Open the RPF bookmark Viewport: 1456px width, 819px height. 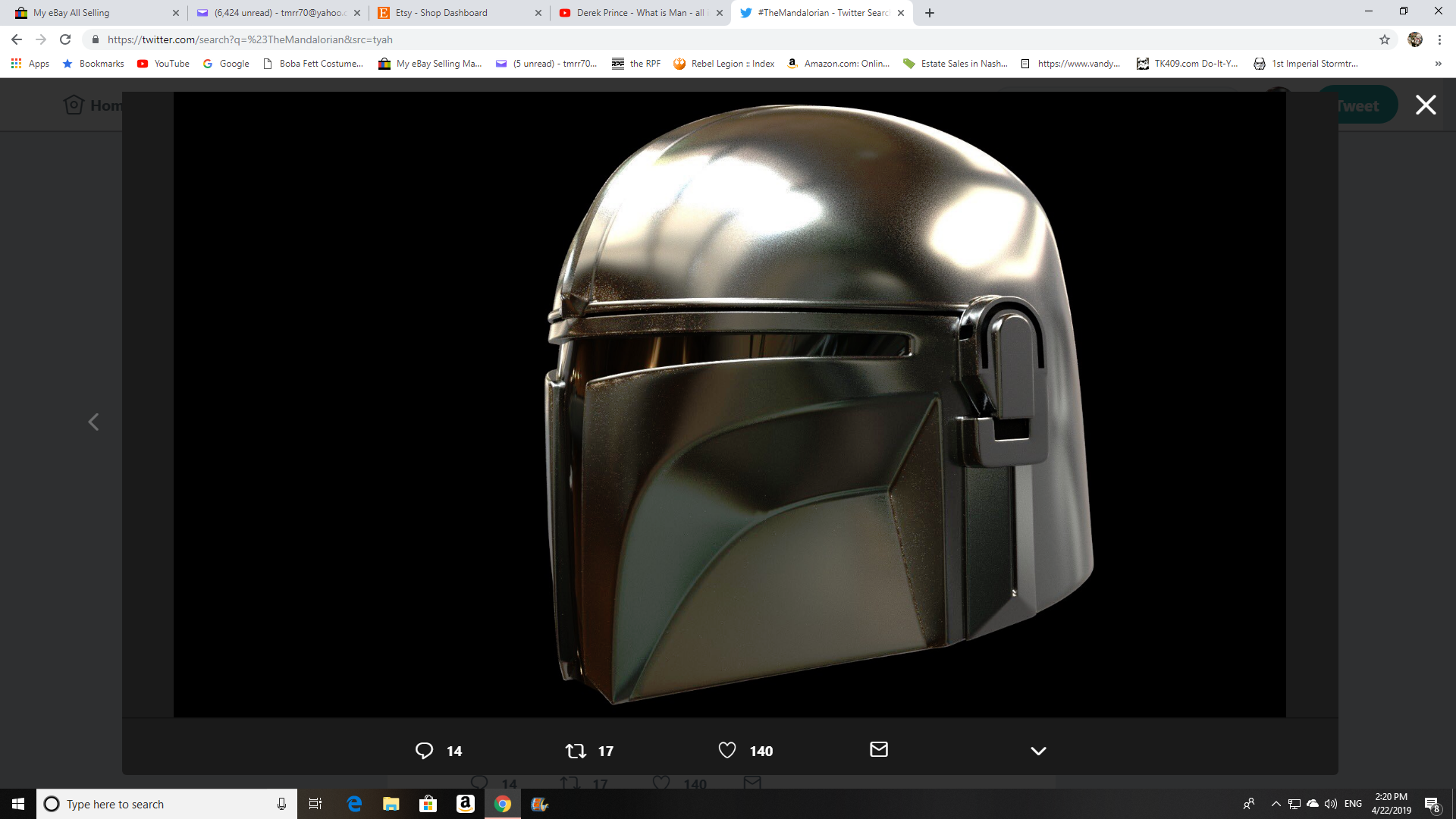coord(636,64)
